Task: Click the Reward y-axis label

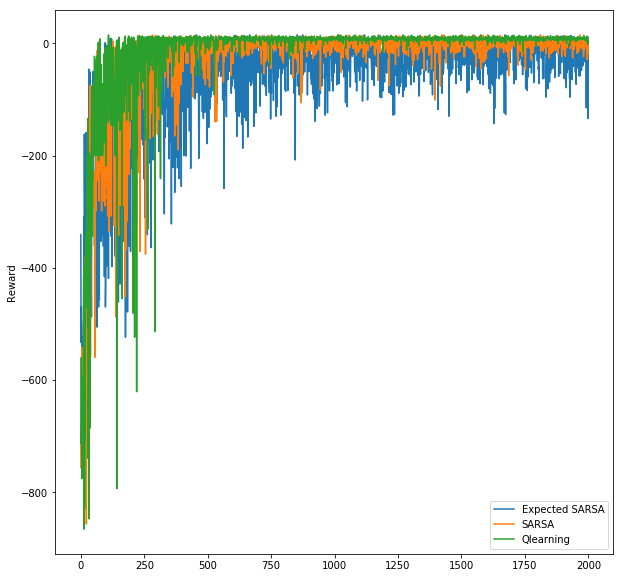Action: (12, 284)
